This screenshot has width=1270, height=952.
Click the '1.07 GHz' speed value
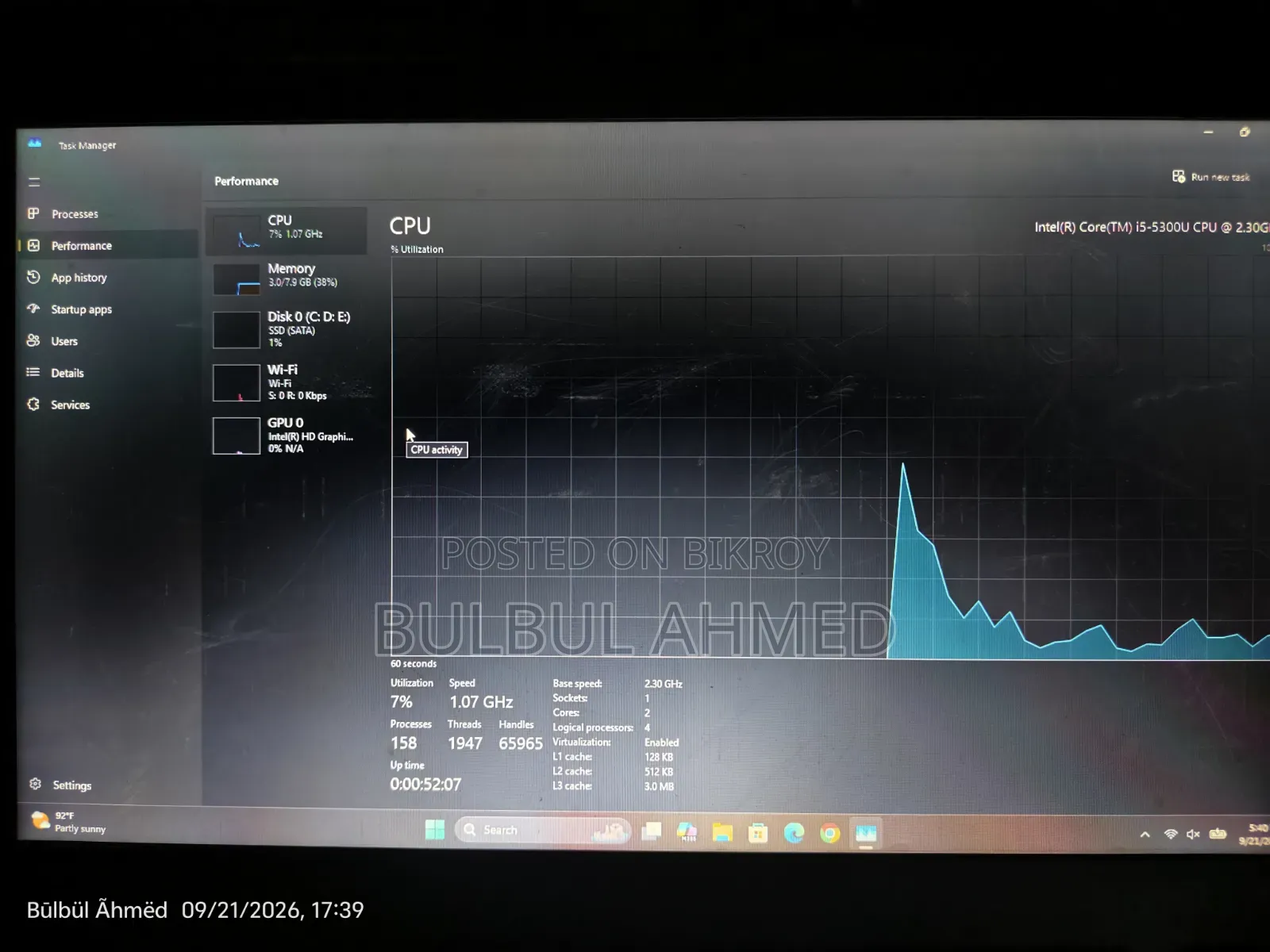coord(481,702)
